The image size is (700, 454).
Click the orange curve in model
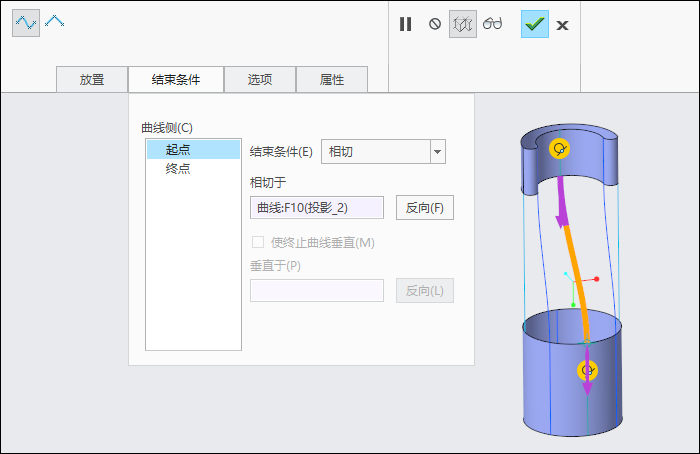[x=577, y=282]
